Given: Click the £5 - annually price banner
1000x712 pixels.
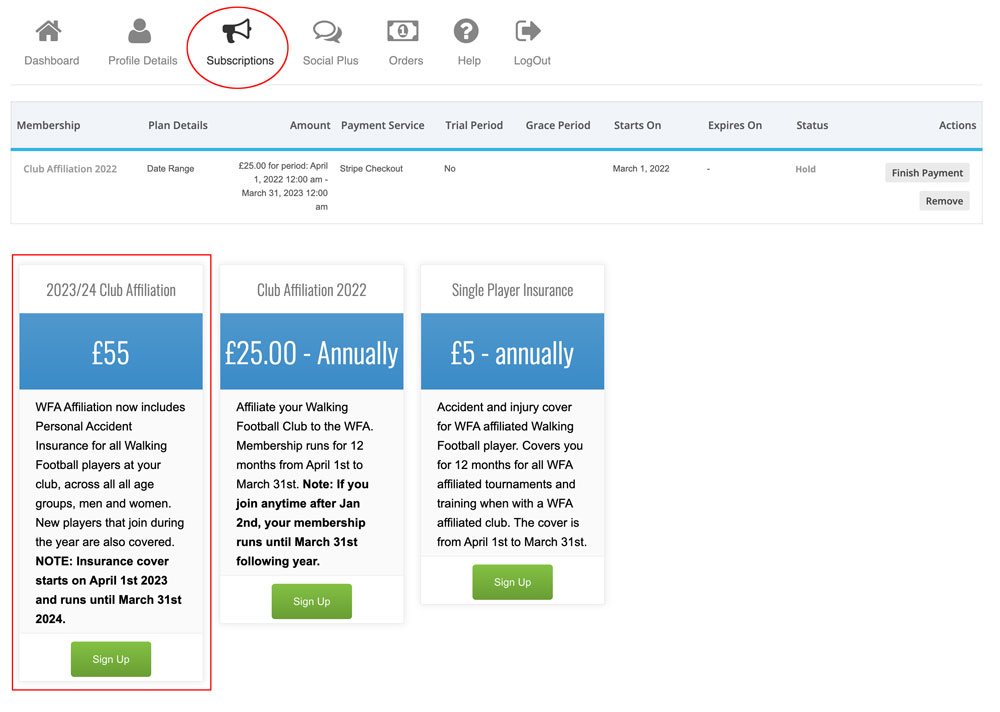Looking at the screenshot, I should (x=512, y=352).
